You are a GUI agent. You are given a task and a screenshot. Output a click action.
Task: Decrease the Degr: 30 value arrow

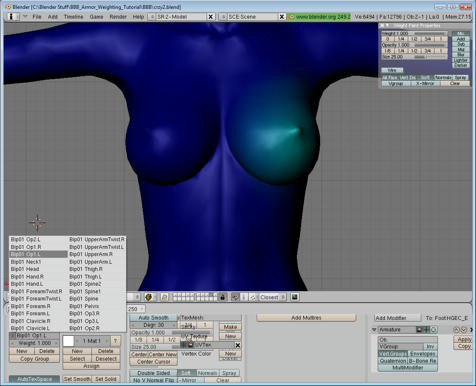[133, 325]
